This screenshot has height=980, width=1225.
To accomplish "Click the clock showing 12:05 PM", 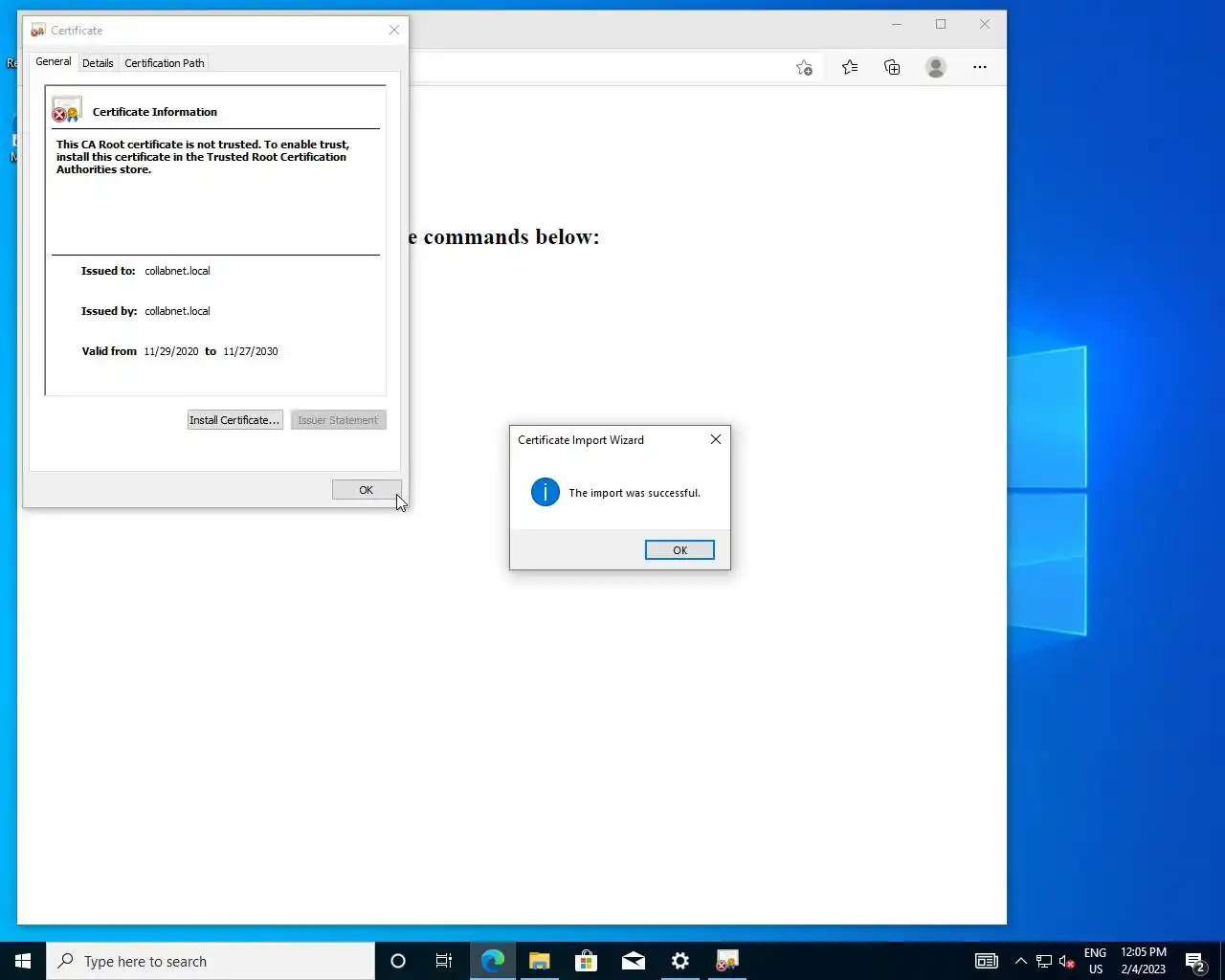I will [x=1144, y=961].
